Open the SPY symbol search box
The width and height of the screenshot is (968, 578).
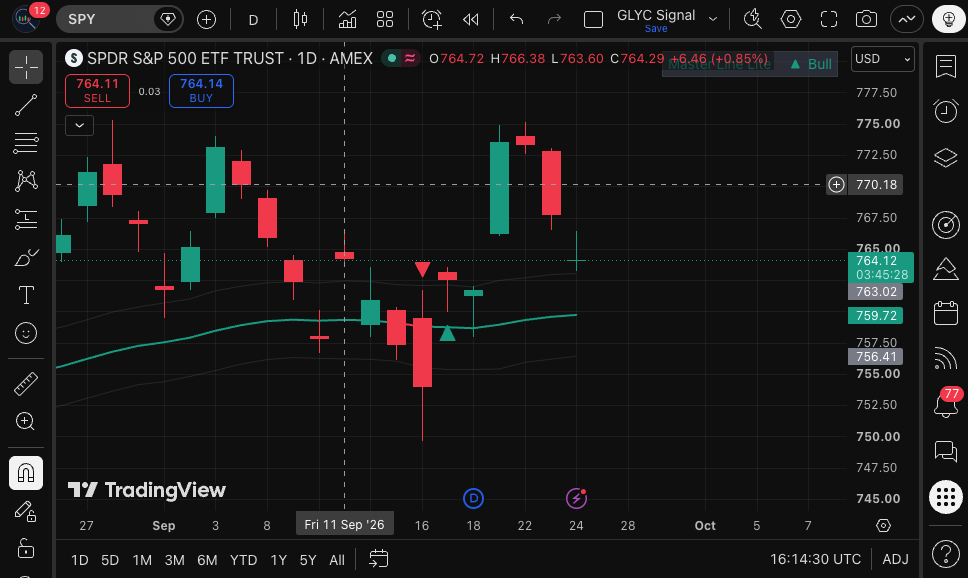(119, 20)
